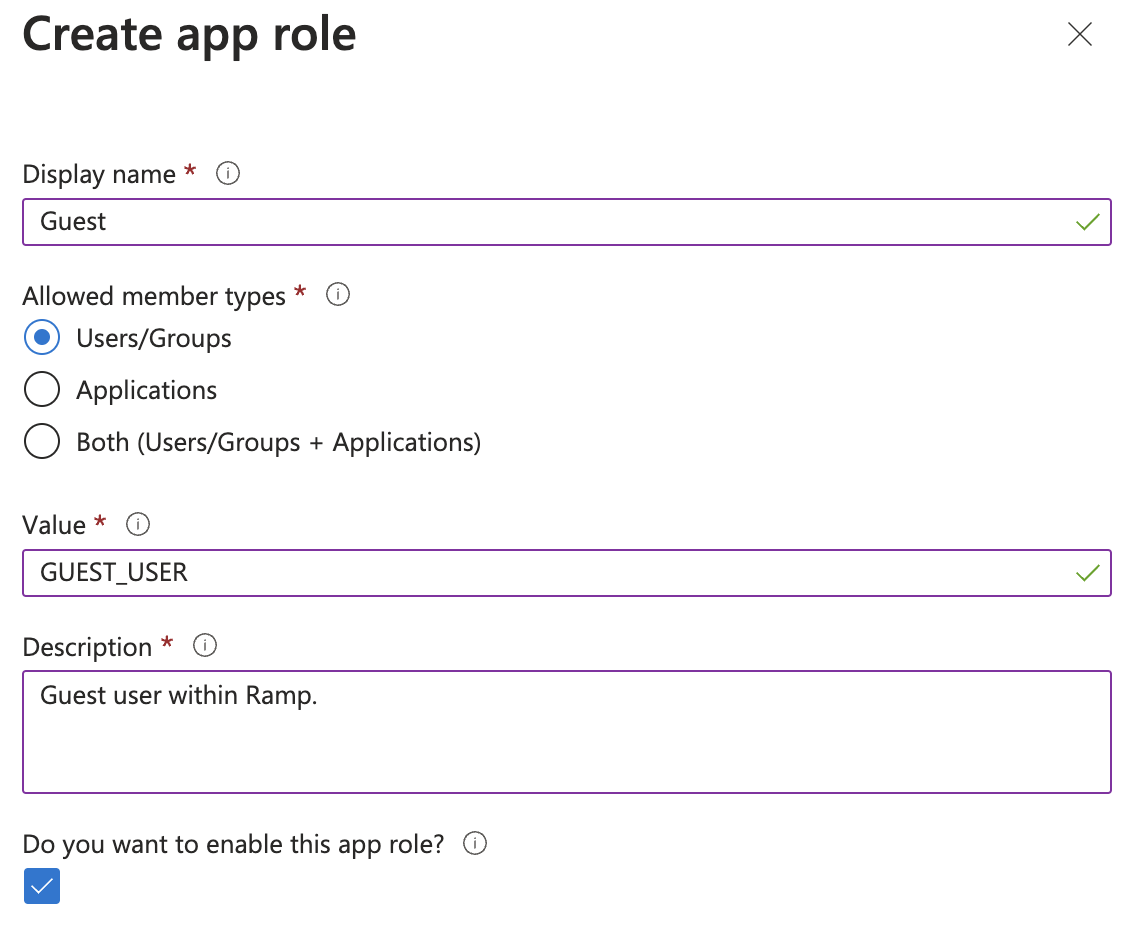The height and width of the screenshot is (934, 1132).
Task: Open info tooltip next to Value label
Action: [138, 524]
